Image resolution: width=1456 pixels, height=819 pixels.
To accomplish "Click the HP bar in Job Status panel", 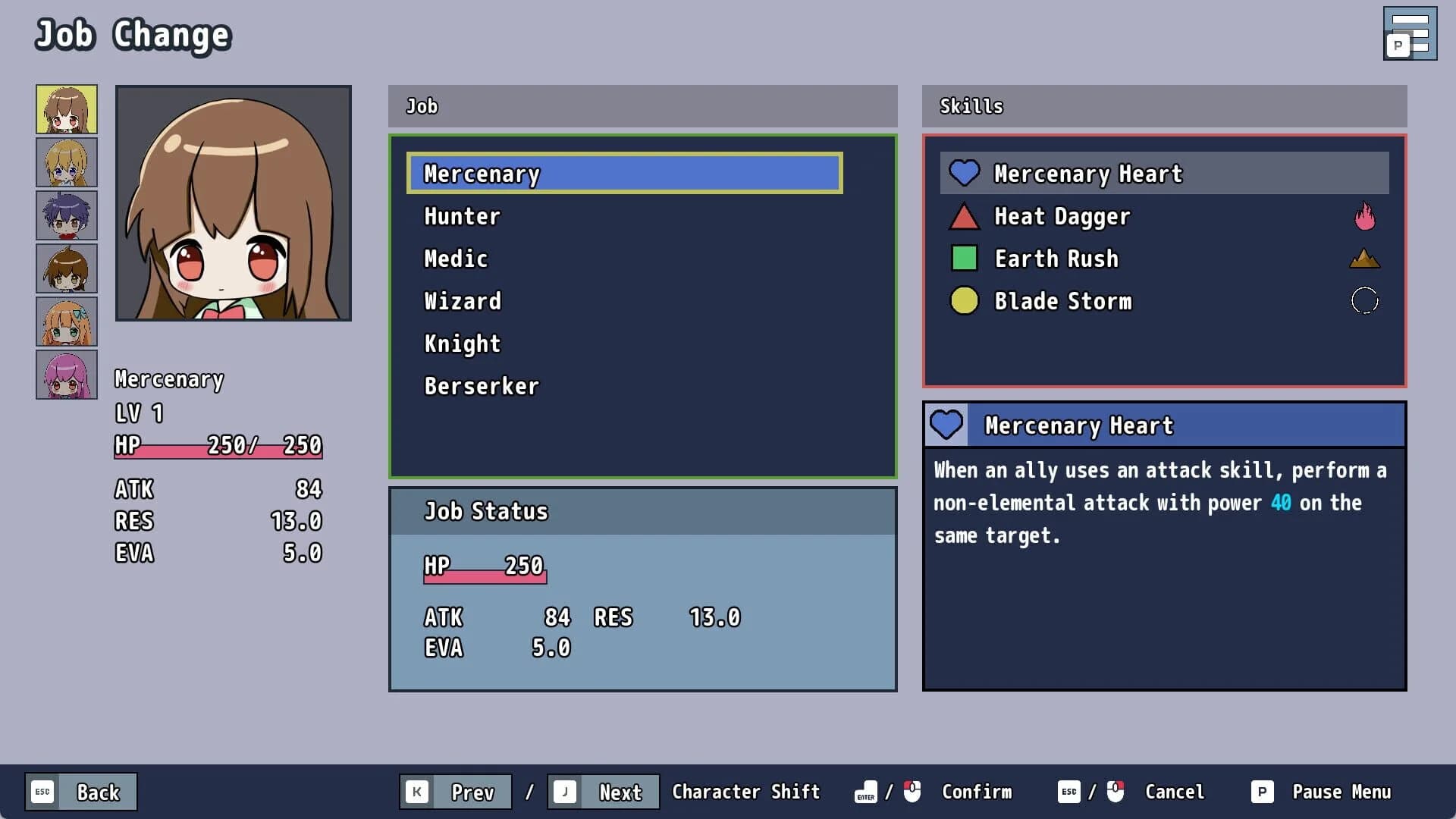I will click(x=485, y=576).
